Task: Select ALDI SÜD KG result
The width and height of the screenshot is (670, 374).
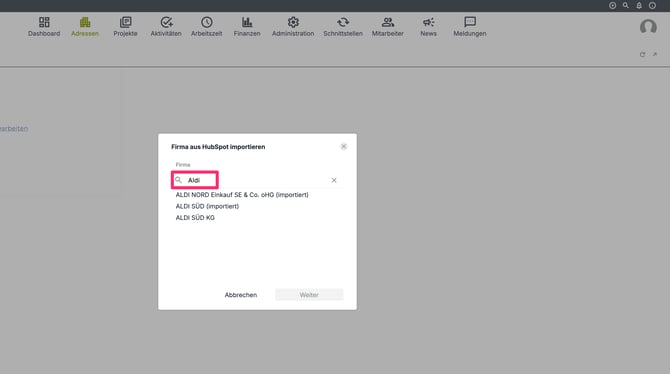Action: [x=195, y=218]
